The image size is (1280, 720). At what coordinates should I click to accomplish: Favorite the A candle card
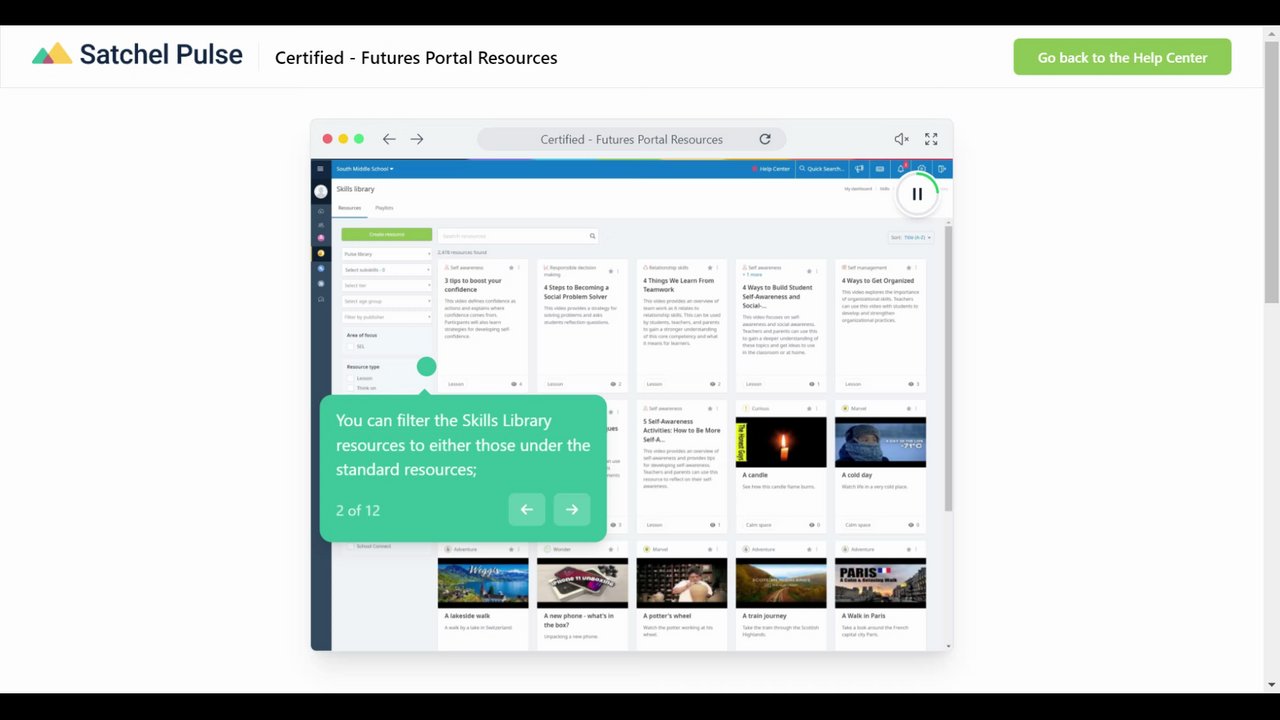coord(810,408)
